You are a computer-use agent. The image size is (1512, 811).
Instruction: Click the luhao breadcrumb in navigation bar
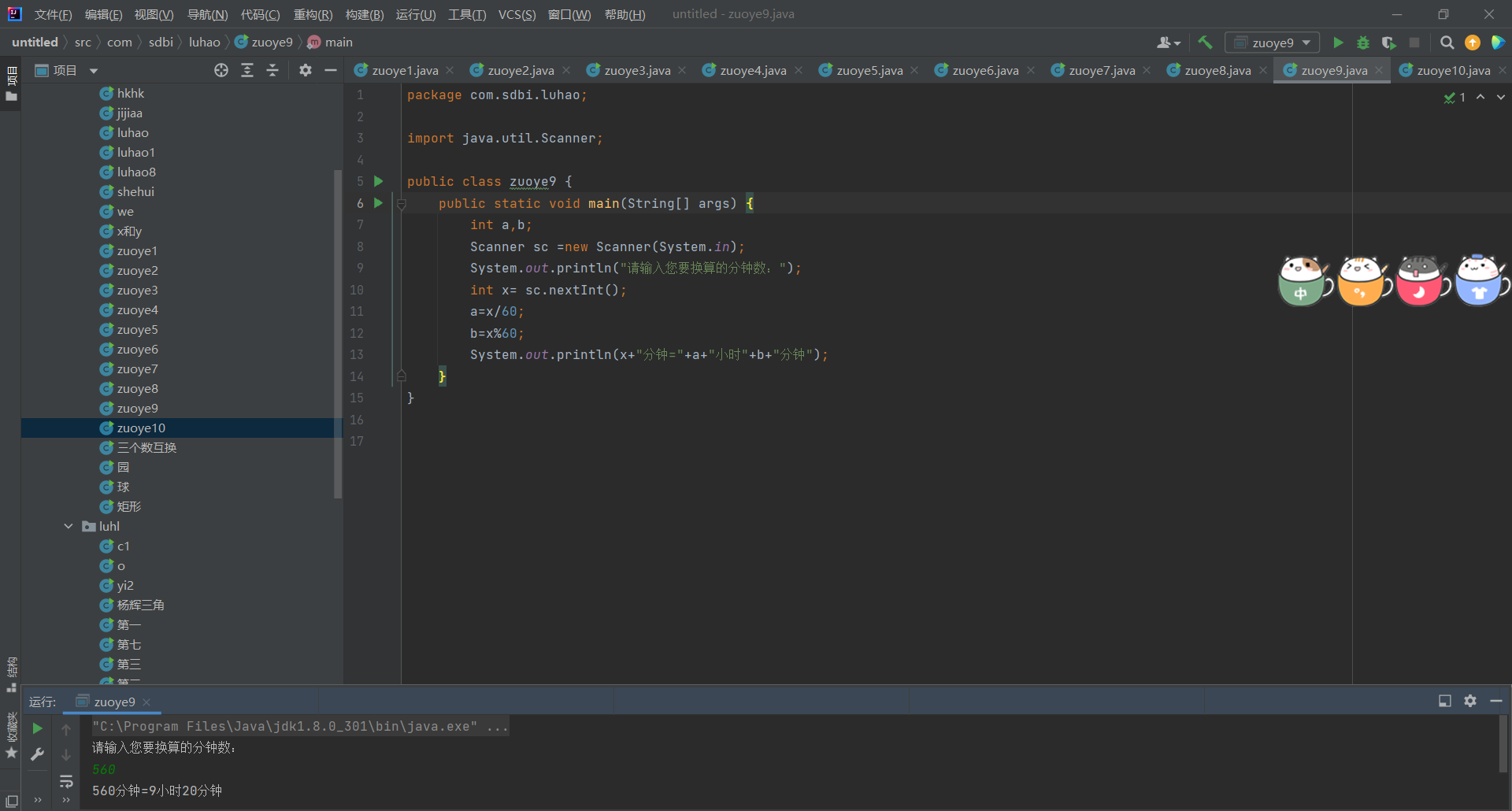coord(204,43)
